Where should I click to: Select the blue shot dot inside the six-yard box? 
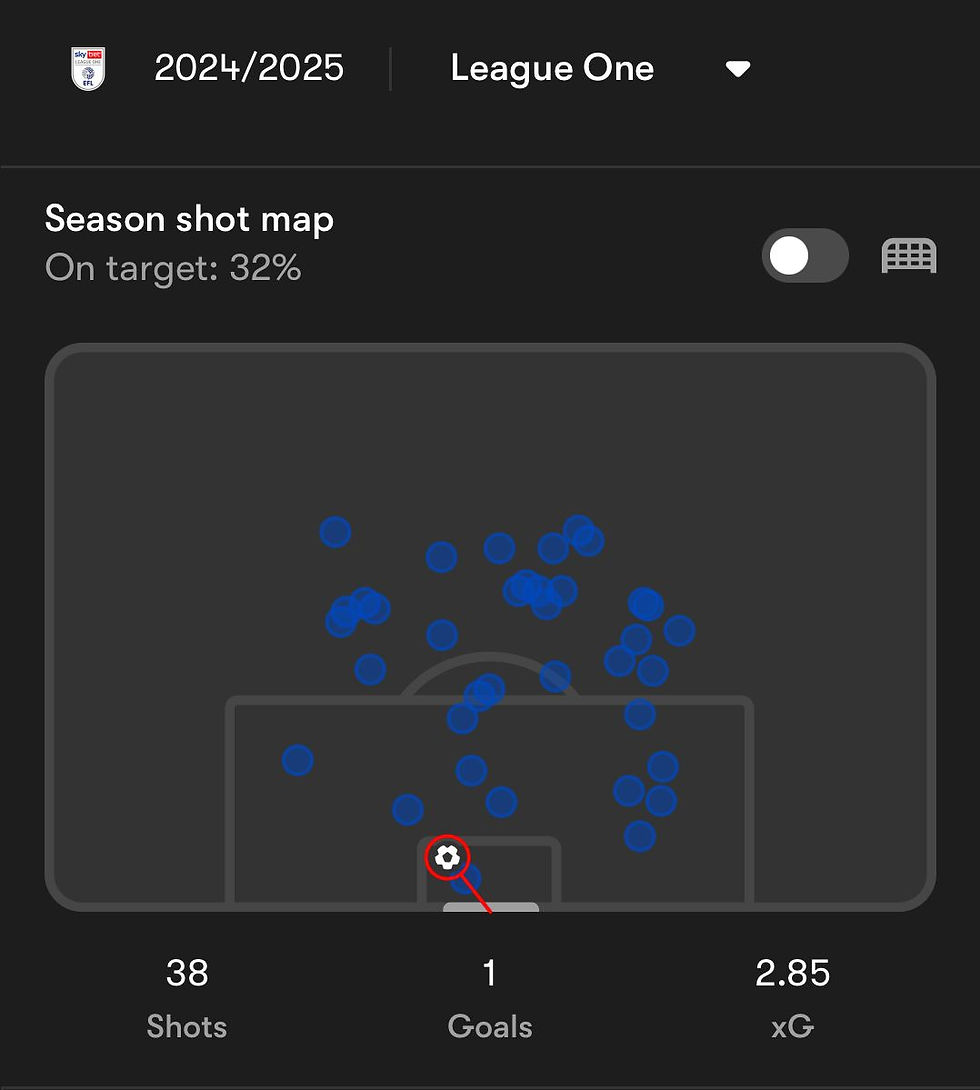[x=466, y=880]
